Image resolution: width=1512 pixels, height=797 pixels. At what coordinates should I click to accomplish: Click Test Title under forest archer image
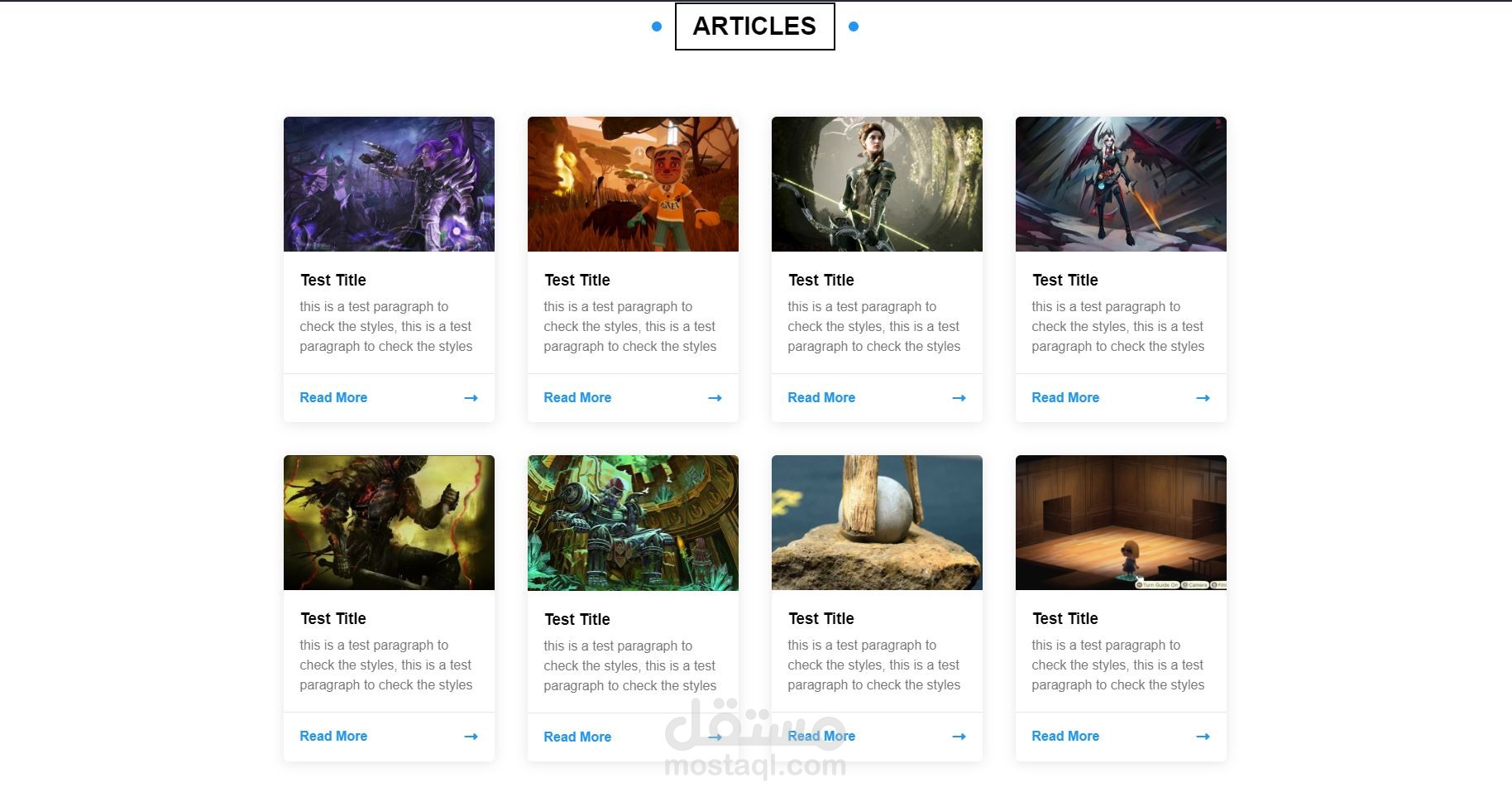point(821,280)
